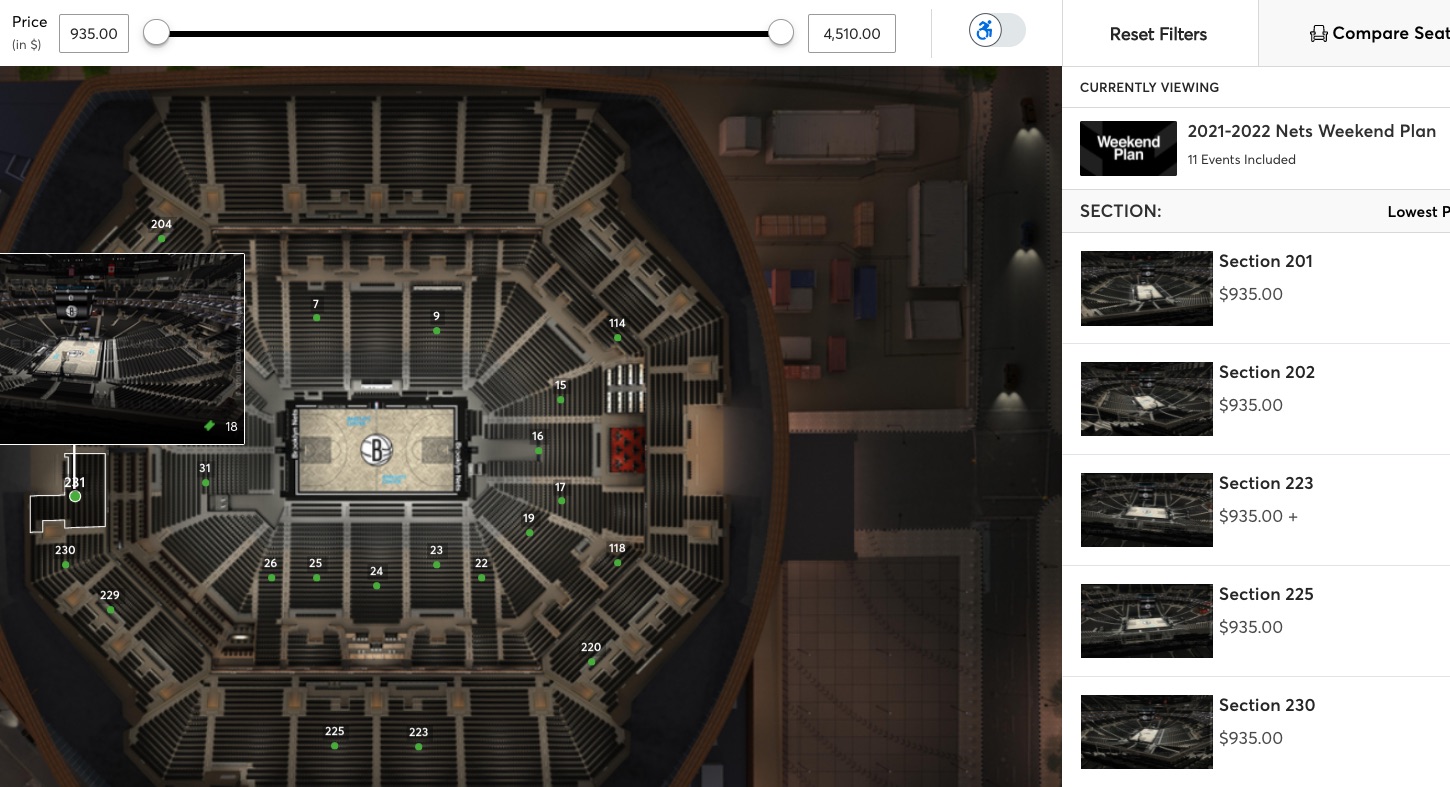This screenshot has width=1450, height=787.
Task: Select section 16 marker on map
Action: coord(538,451)
